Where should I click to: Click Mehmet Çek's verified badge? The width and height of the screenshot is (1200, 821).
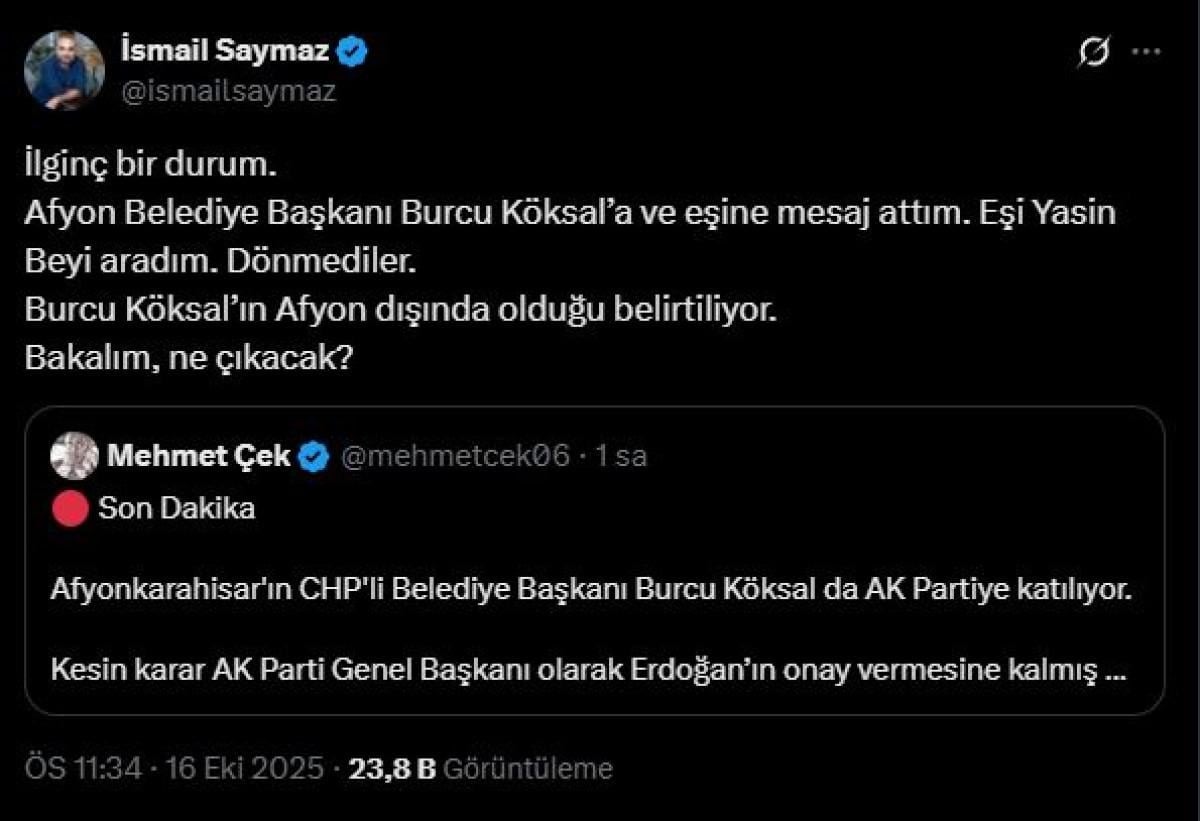click(x=316, y=457)
